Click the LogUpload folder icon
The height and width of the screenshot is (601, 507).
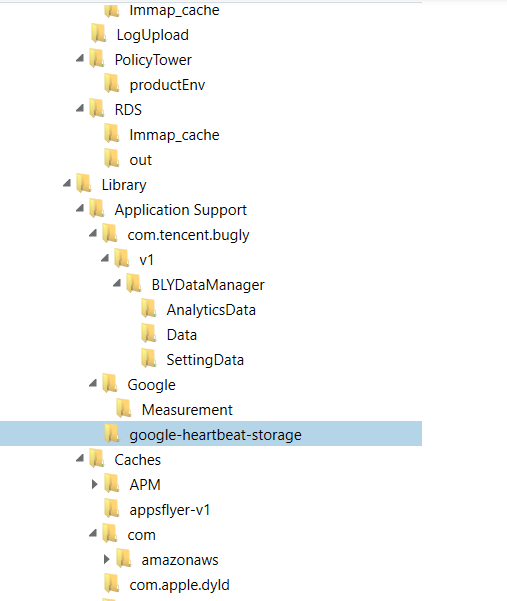point(99,34)
